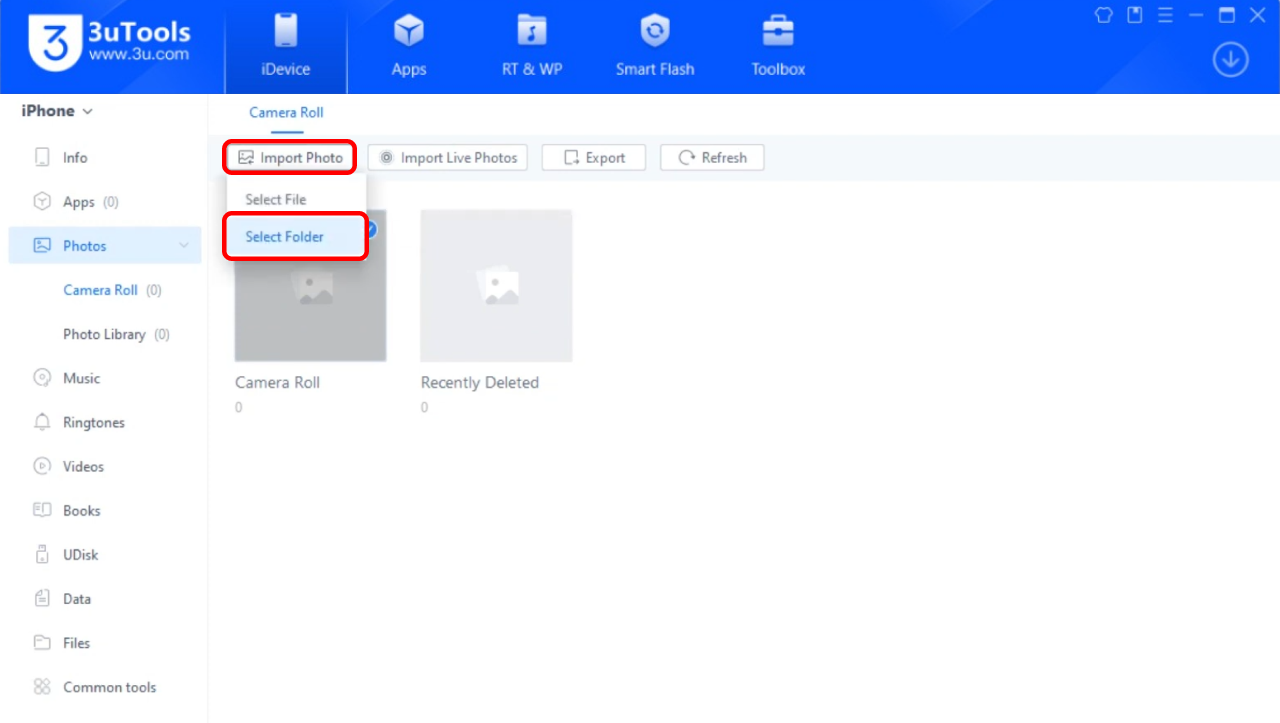This screenshot has width=1280, height=723.
Task: Open the RT & WP section
Action: click(x=531, y=47)
